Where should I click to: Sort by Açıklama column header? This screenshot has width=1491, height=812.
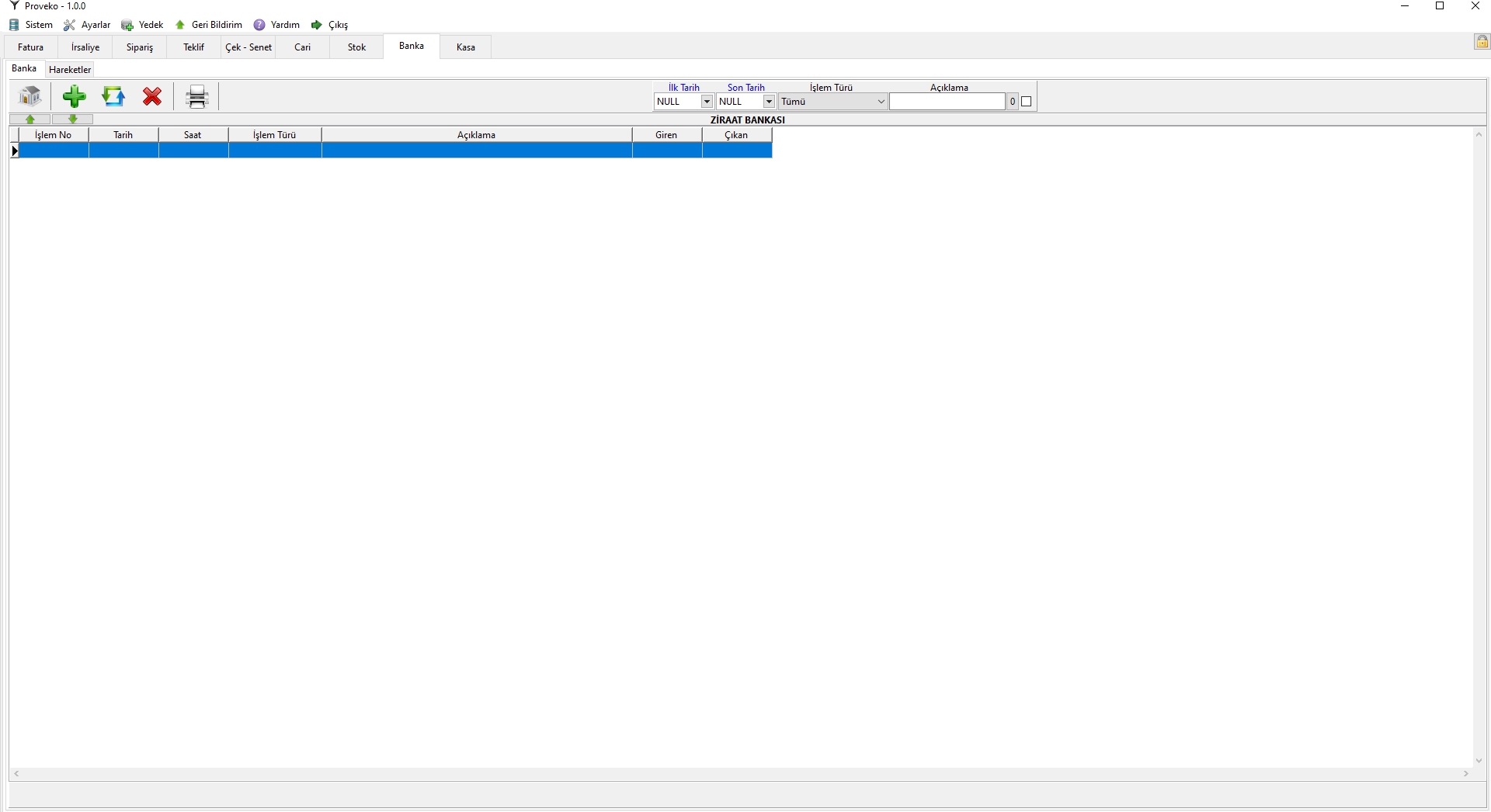point(477,135)
